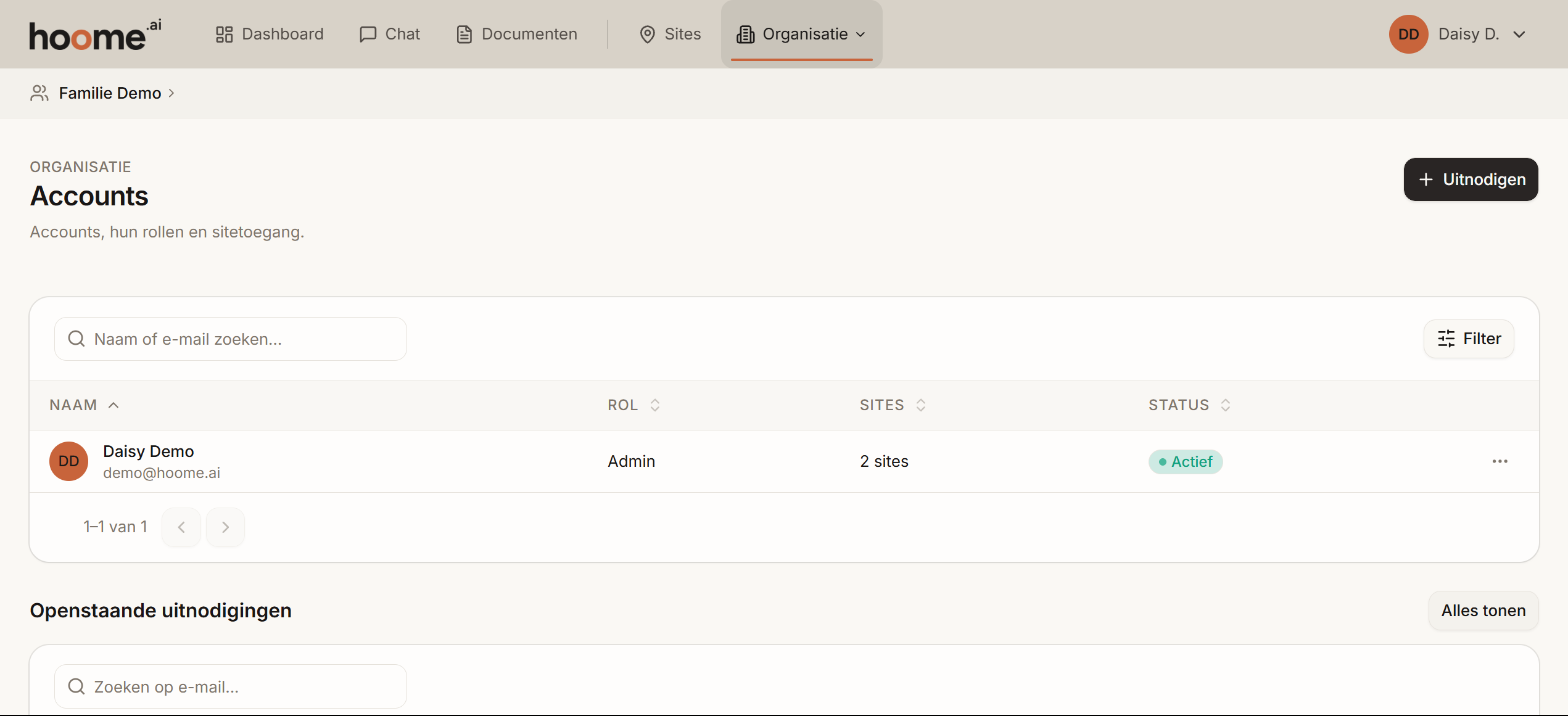Select the name Daisy Demo
The image size is (1568, 716).
pyautogui.click(x=148, y=451)
